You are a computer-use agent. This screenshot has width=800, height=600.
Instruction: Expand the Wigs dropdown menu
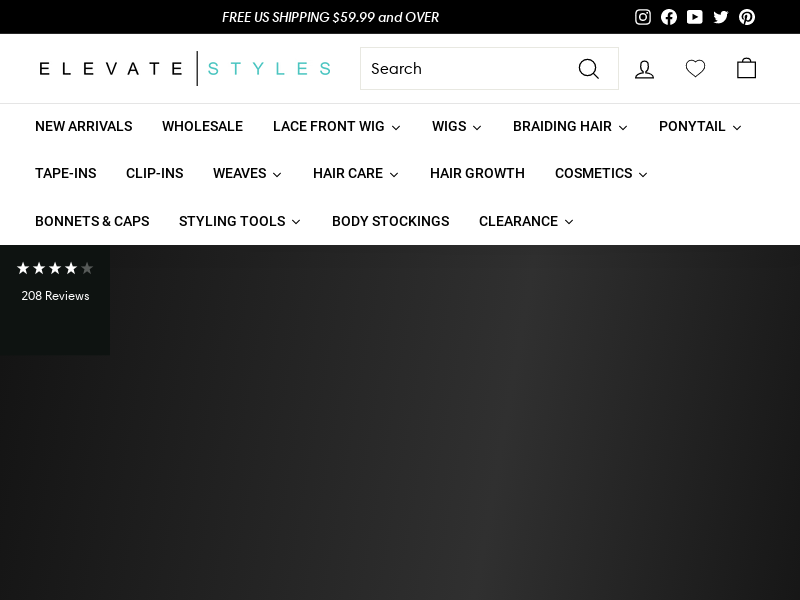coord(457,127)
